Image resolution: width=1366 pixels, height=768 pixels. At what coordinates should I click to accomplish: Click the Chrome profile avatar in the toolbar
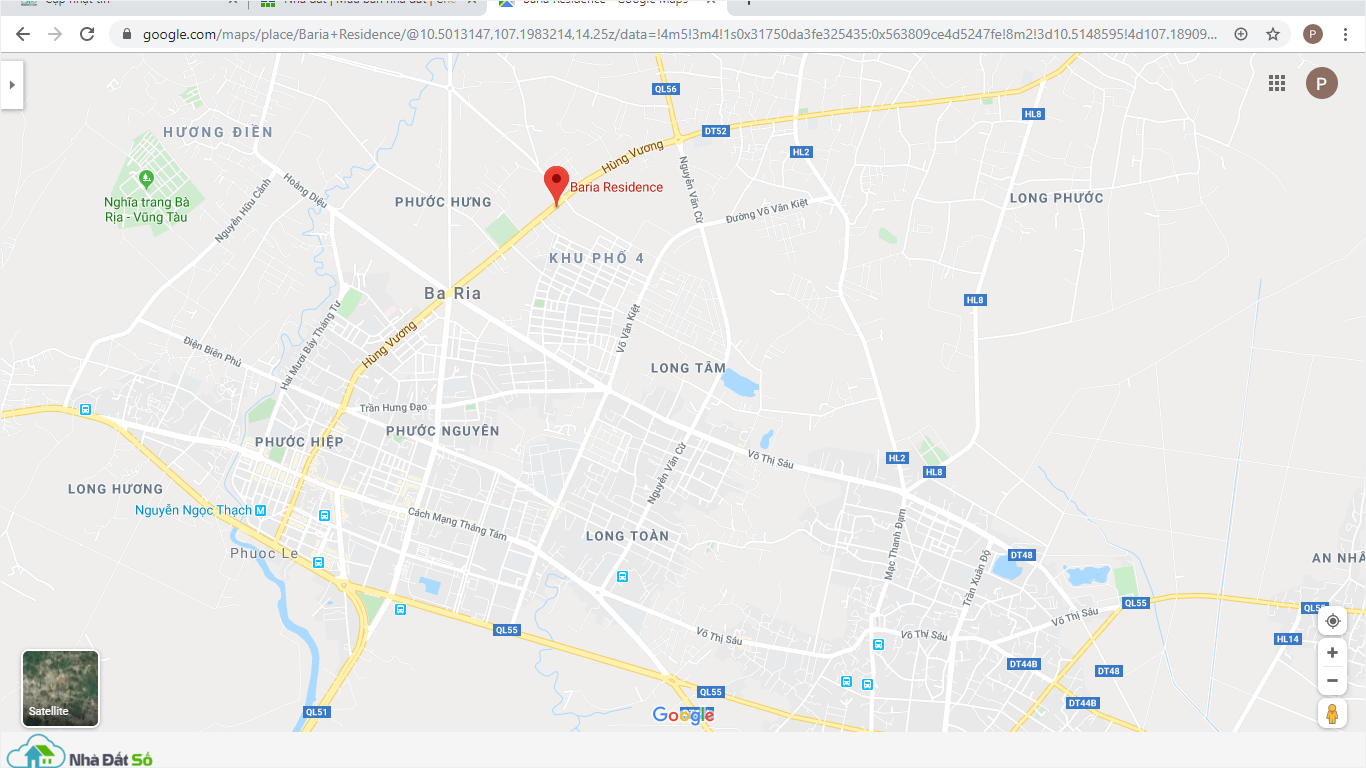point(1313,34)
